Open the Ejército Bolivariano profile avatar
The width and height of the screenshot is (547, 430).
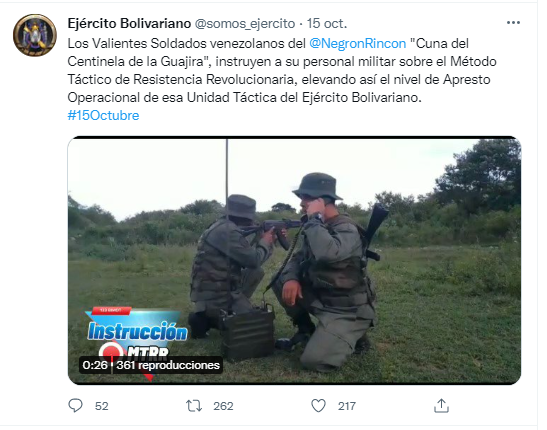(x=35, y=35)
